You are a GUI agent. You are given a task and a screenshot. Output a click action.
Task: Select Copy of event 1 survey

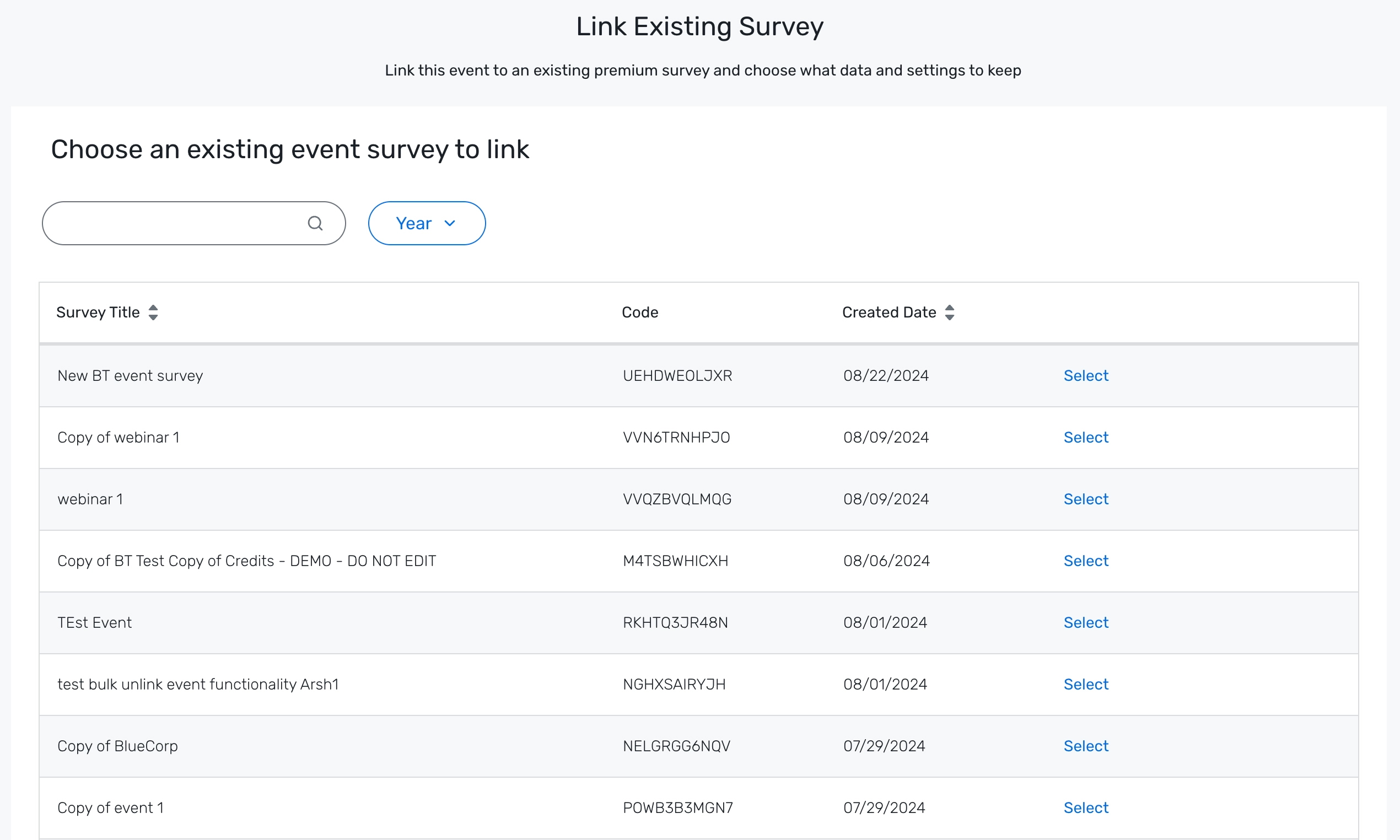[x=1085, y=807]
